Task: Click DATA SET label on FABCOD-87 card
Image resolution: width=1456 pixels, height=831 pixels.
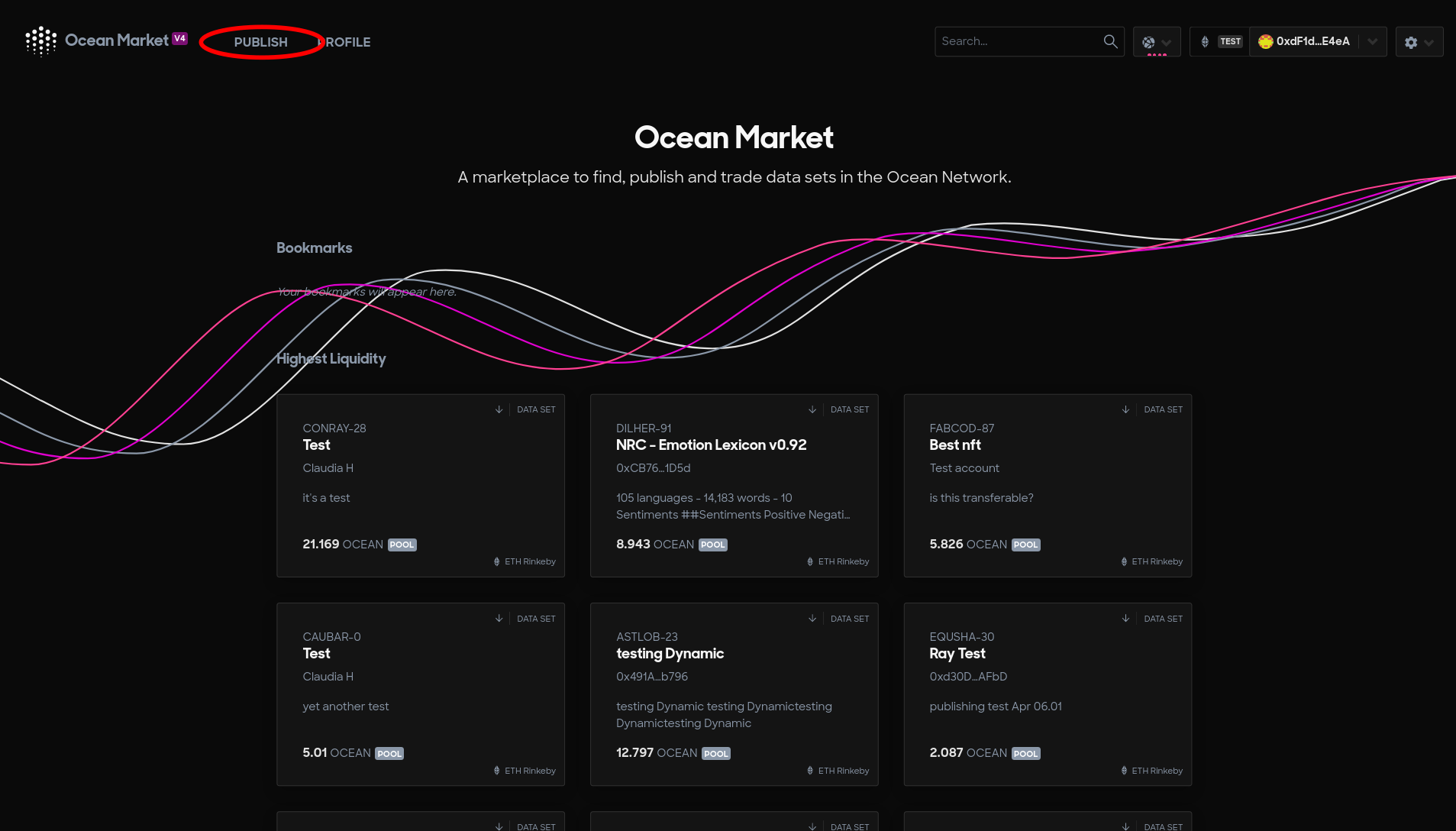Action: pos(1163,409)
